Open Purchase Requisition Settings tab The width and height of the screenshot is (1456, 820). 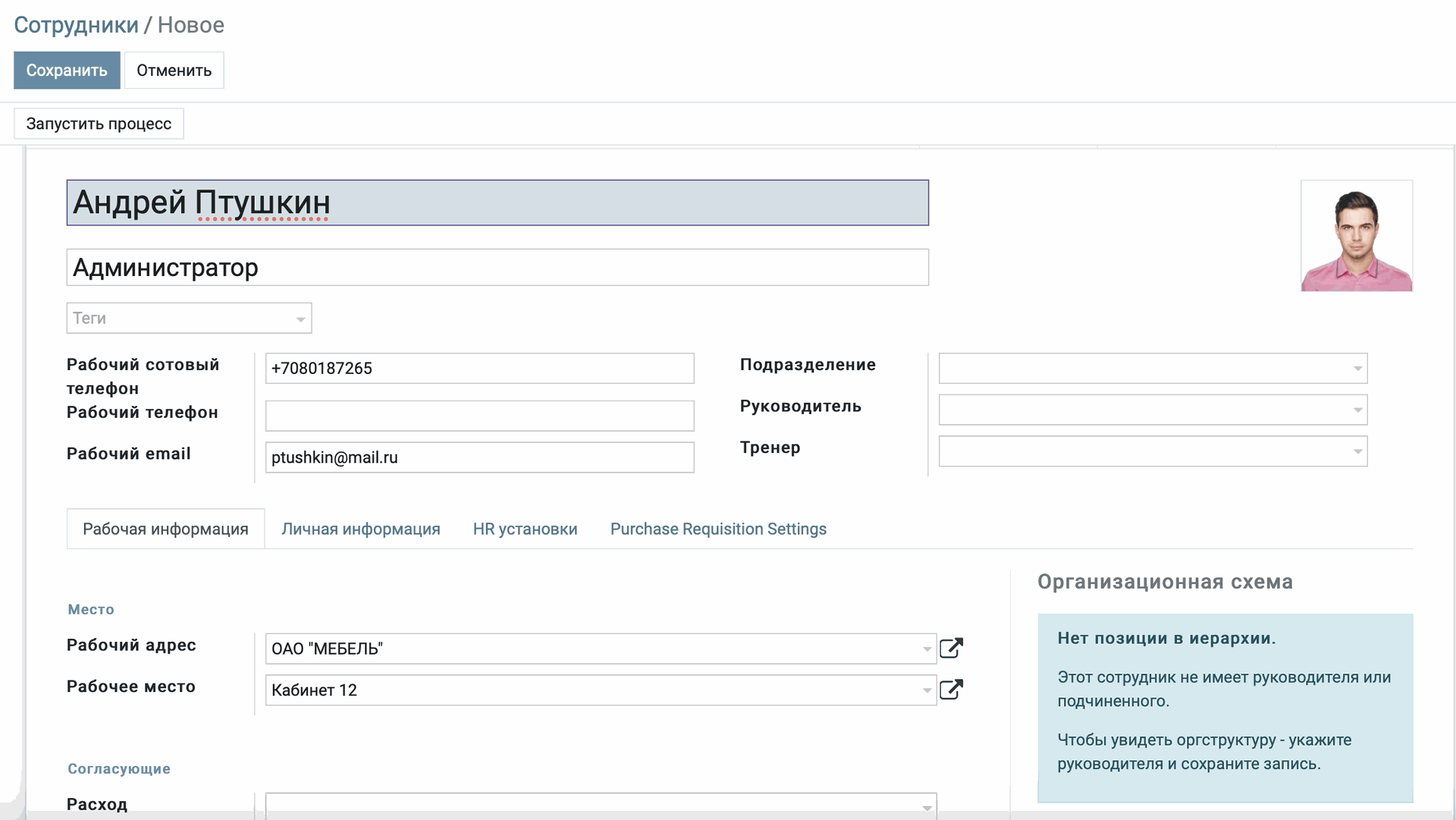click(718, 529)
